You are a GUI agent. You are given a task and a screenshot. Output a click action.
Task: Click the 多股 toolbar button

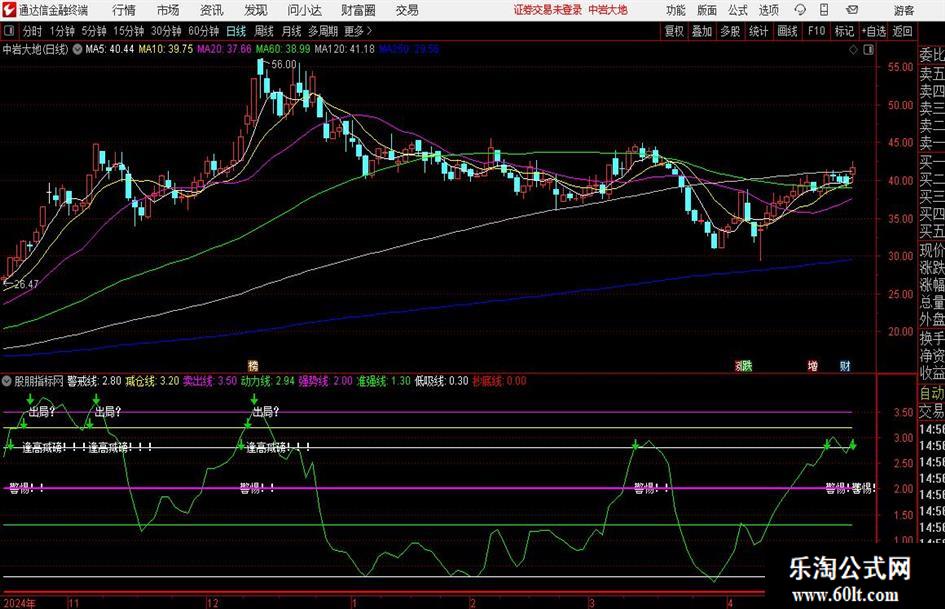[x=730, y=31]
